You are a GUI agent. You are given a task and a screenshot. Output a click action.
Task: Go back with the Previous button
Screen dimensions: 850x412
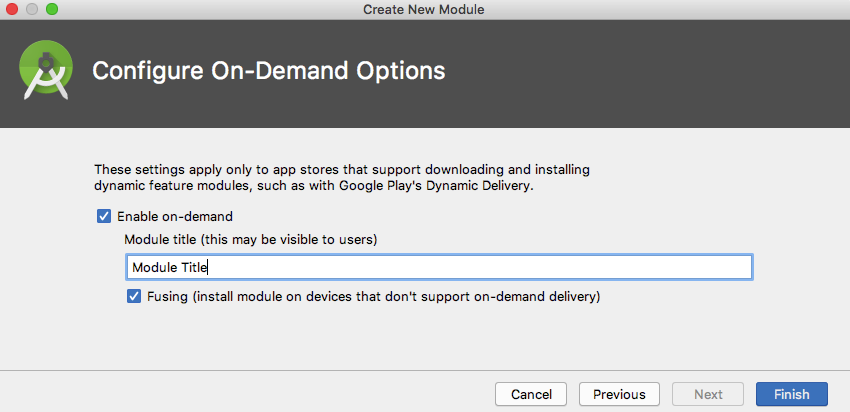(619, 394)
